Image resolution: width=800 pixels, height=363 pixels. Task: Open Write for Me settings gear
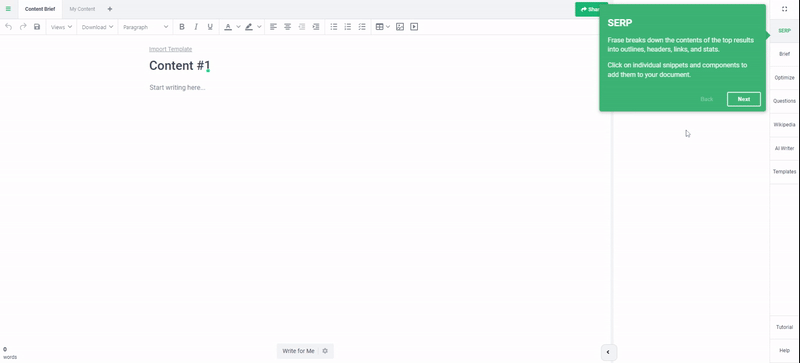click(325, 351)
